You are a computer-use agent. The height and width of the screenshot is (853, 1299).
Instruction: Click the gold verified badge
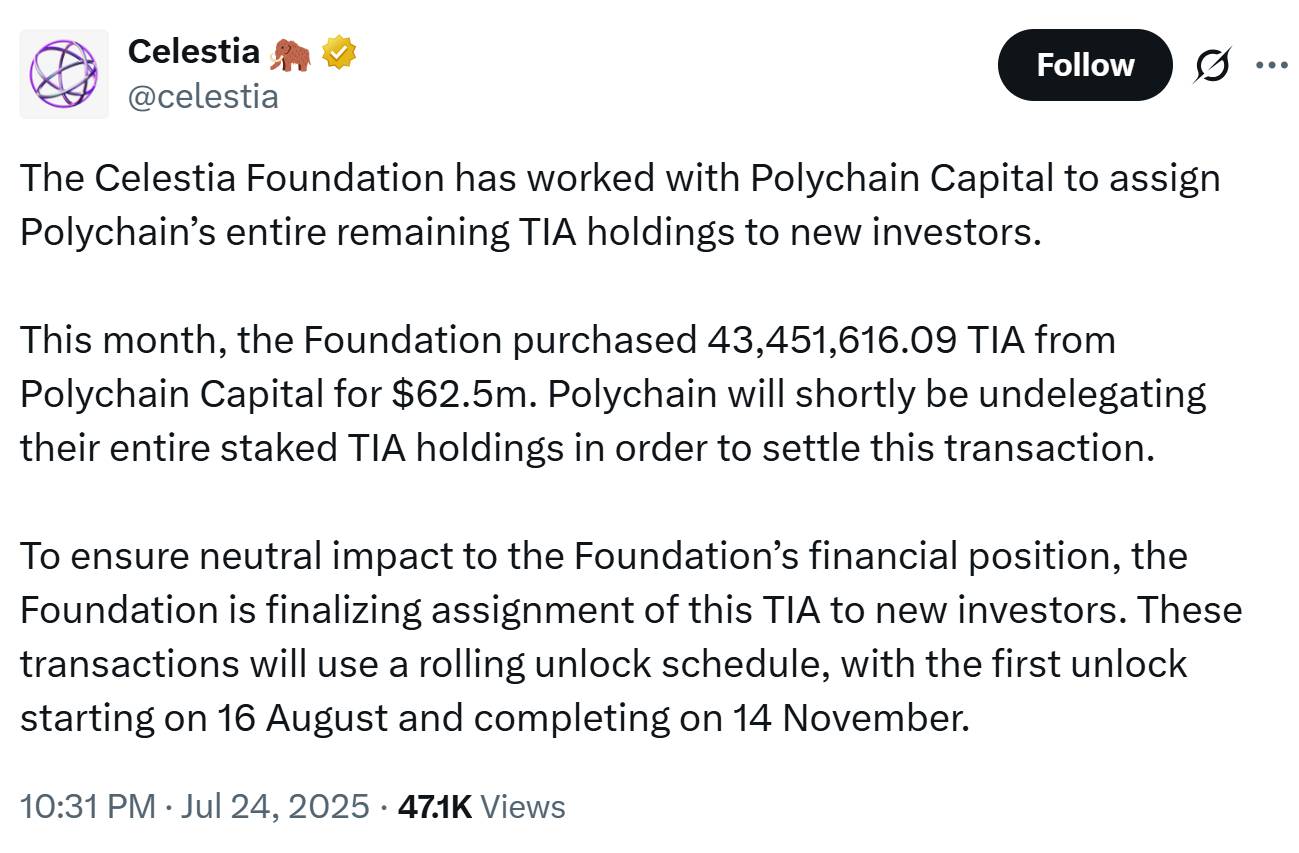click(x=339, y=53)
